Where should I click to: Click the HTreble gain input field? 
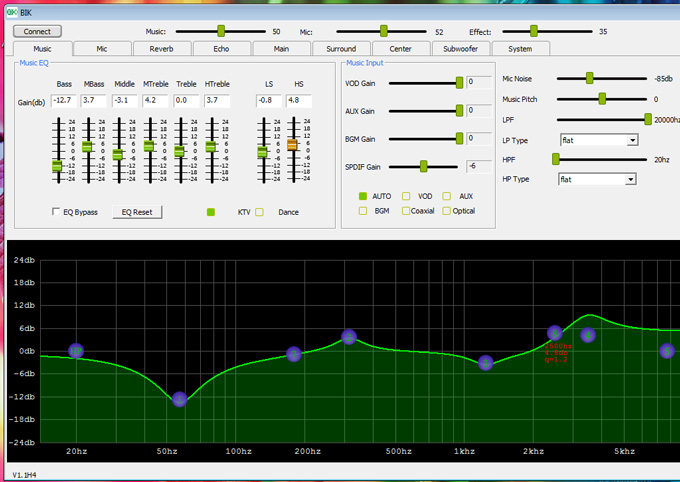[217, 100]
